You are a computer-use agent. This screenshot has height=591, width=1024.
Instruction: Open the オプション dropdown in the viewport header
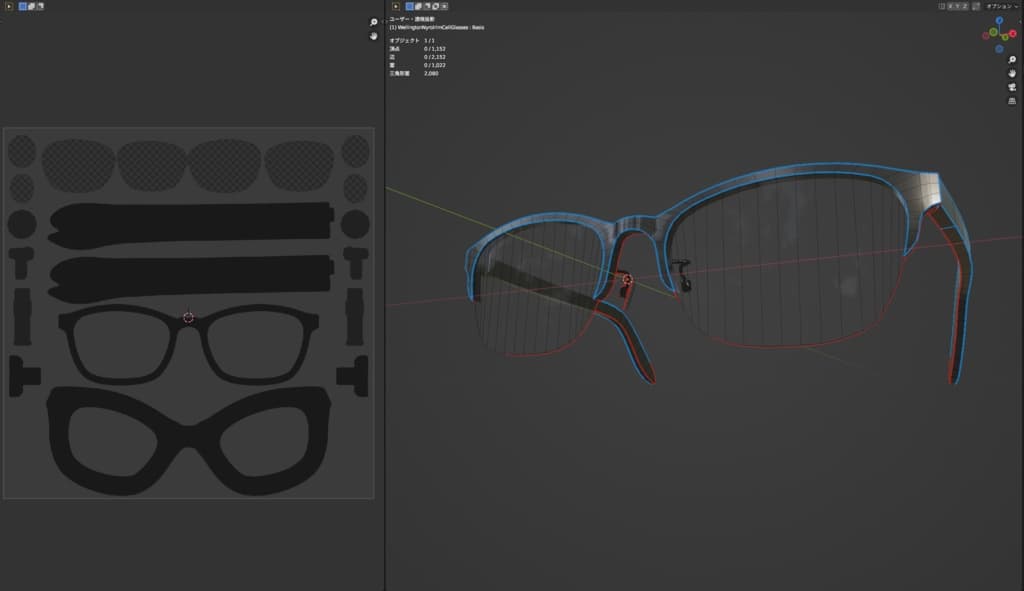click(1000, 6)
